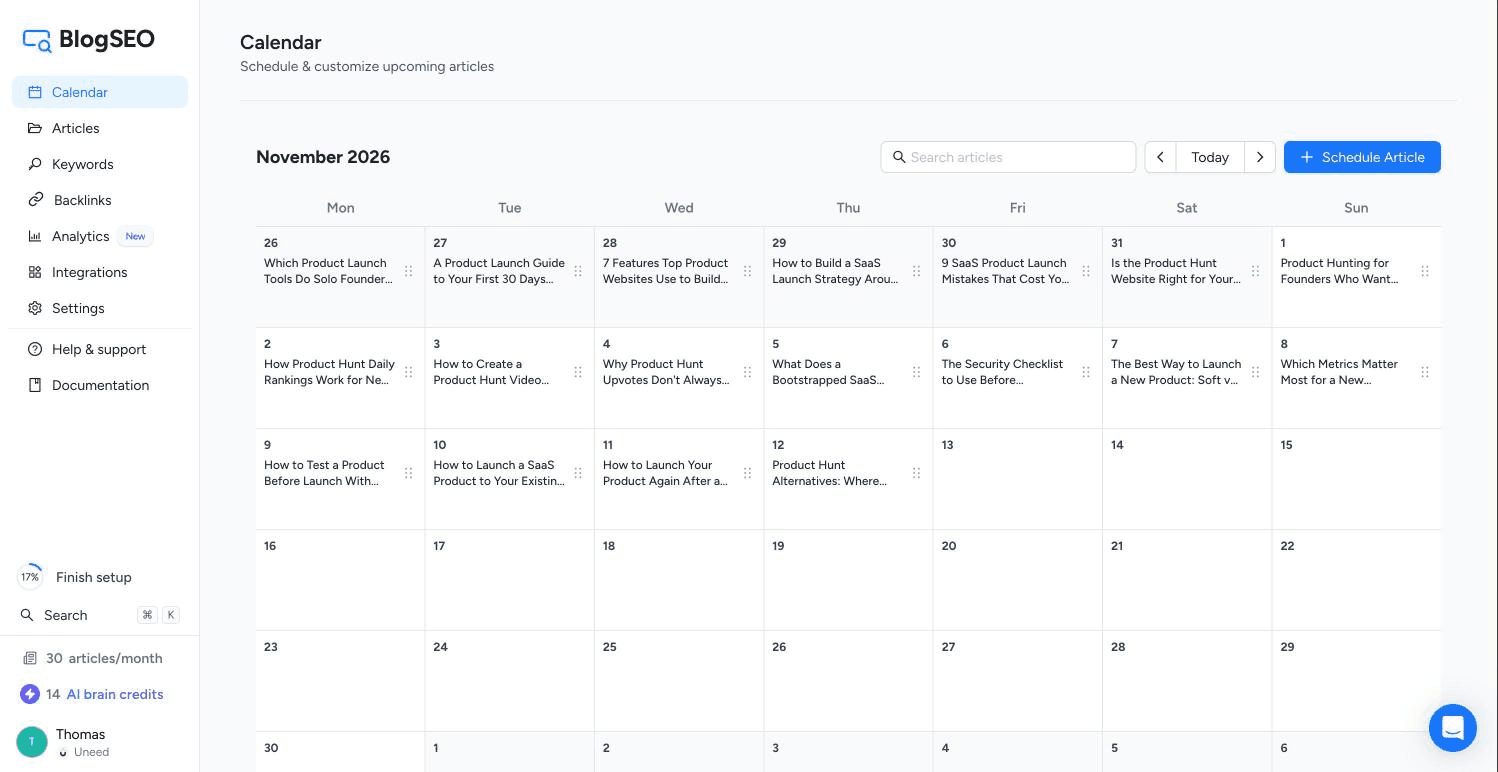Click the lightning AI brain credits icon
The width and height of the screenshot is (1498, 772).
point(30,694)
